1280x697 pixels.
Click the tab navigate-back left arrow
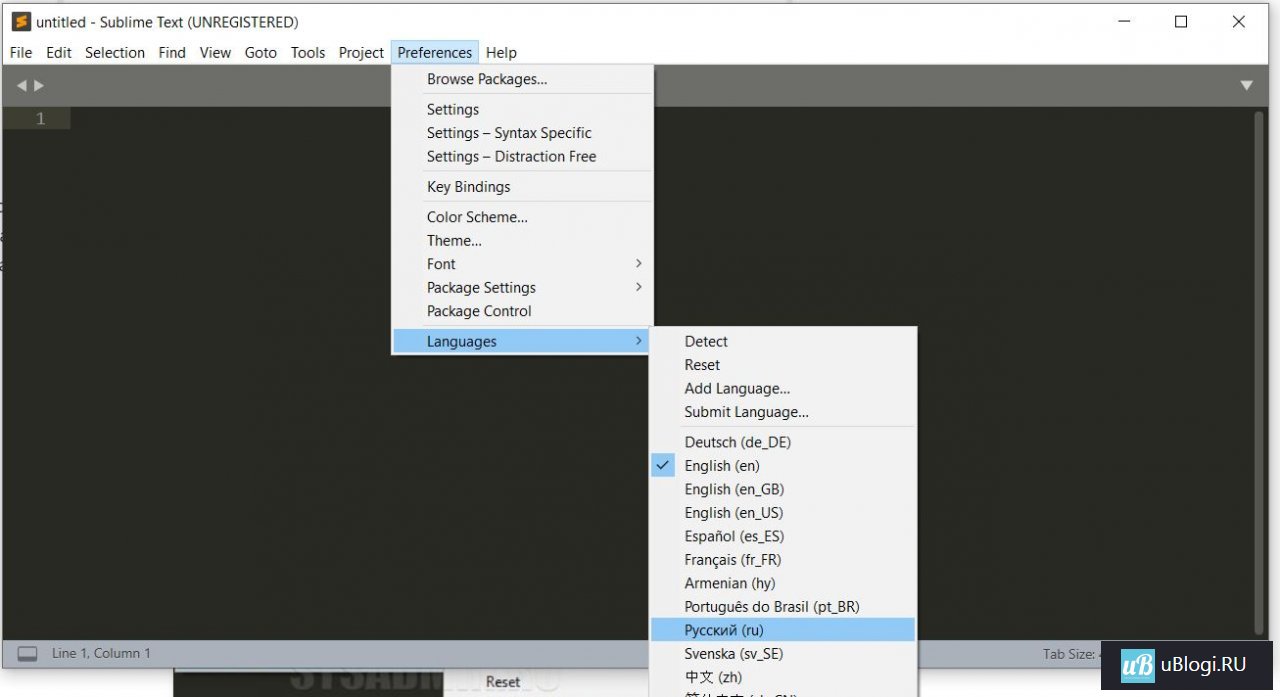[21, 86]
